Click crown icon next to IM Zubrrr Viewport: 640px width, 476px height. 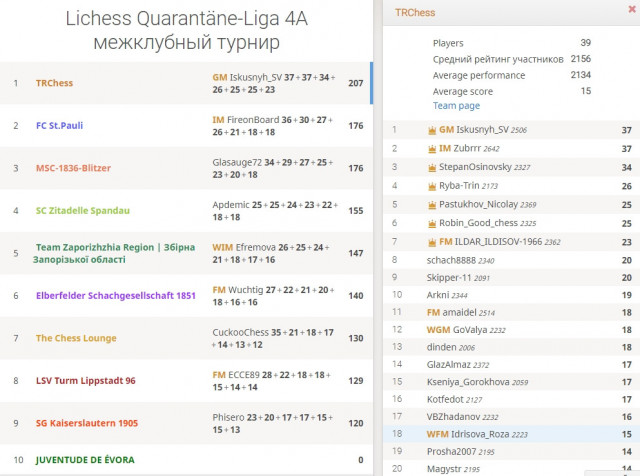432,149
